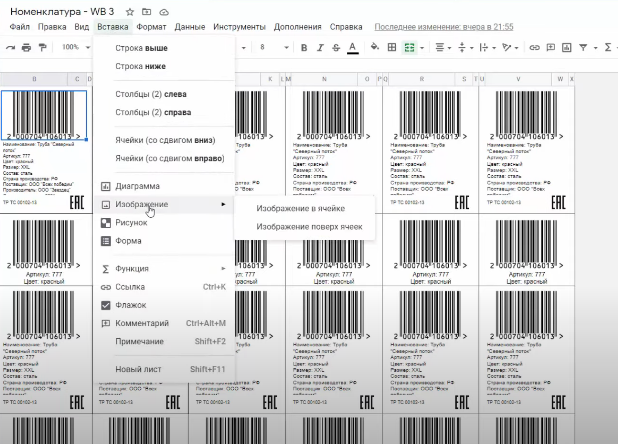Viewport: 618px width, 444px height.
Task: Click the filter funnel icon
Action: click(x=583, y=48)
